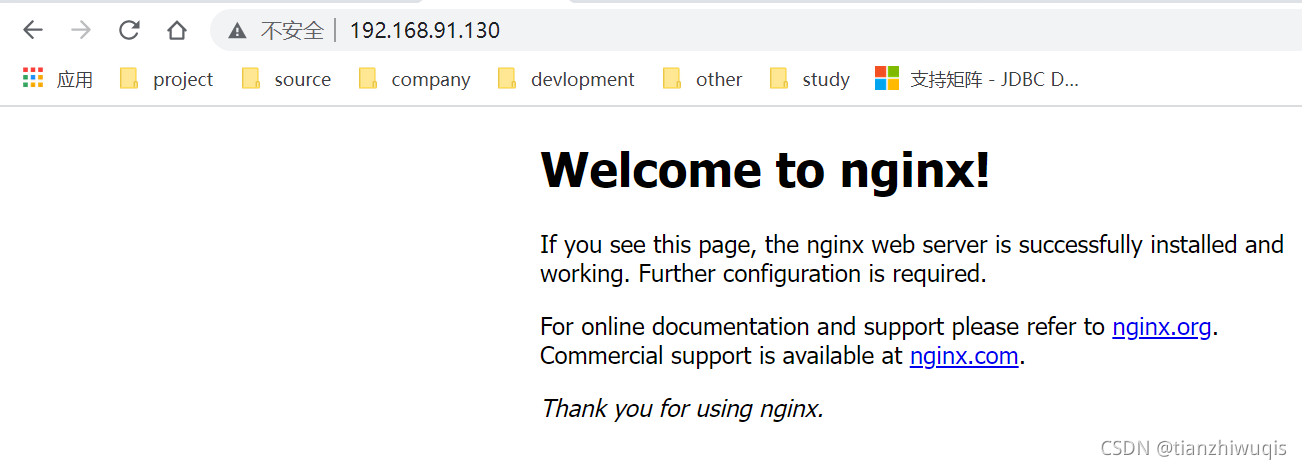
Task: Open the project bookmark folder
Action: tap(166, 79)
